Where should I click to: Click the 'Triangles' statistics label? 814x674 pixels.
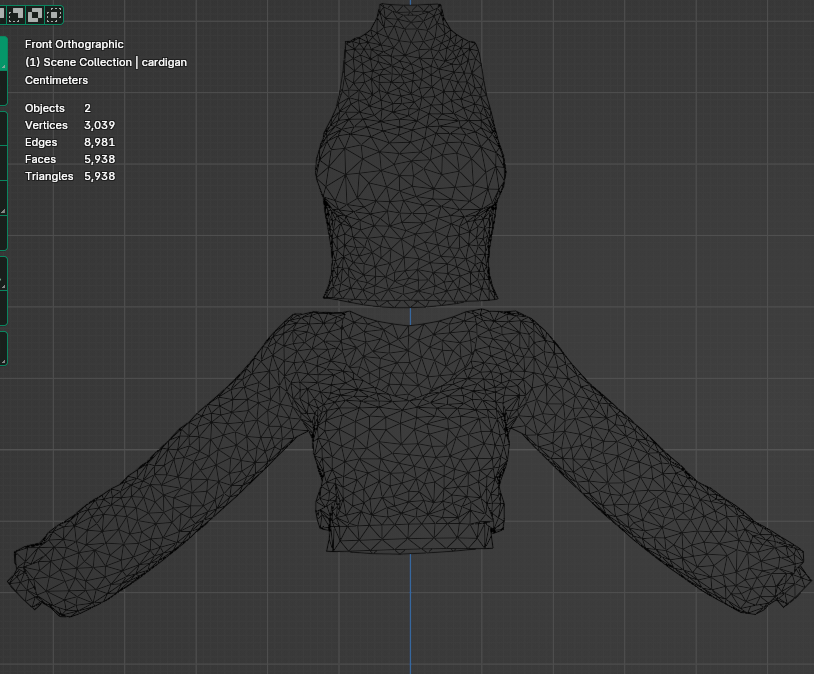49,177
